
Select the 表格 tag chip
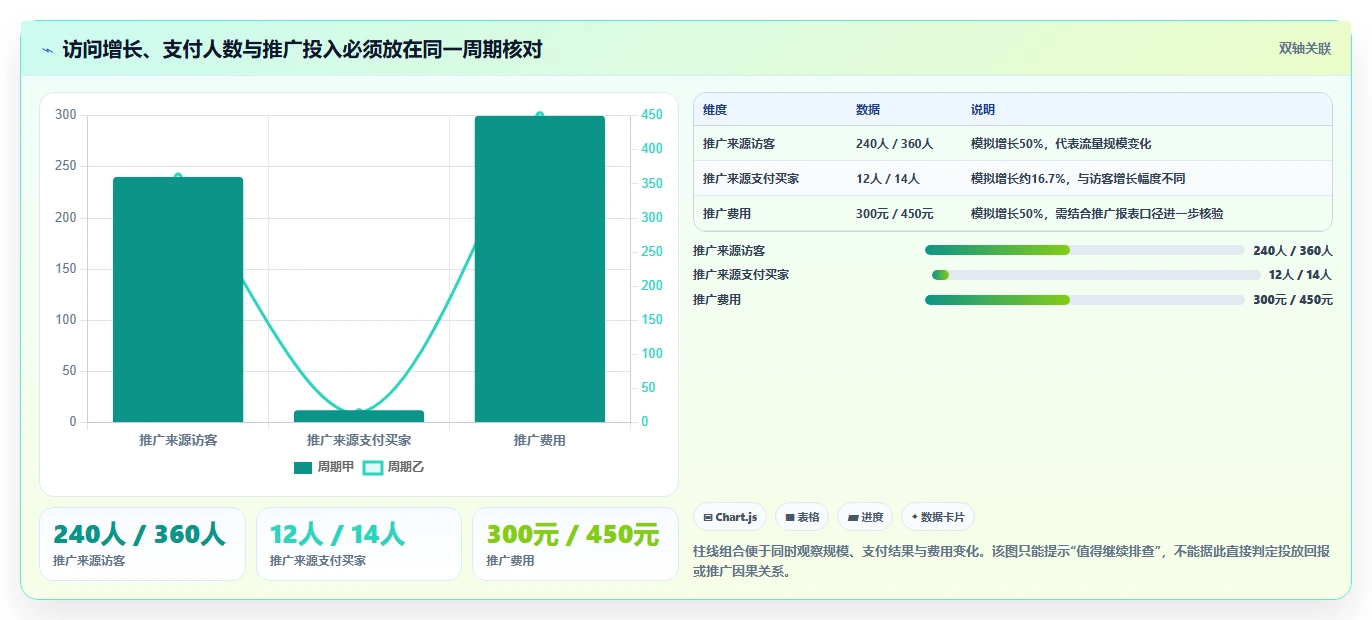click(802, 517)
